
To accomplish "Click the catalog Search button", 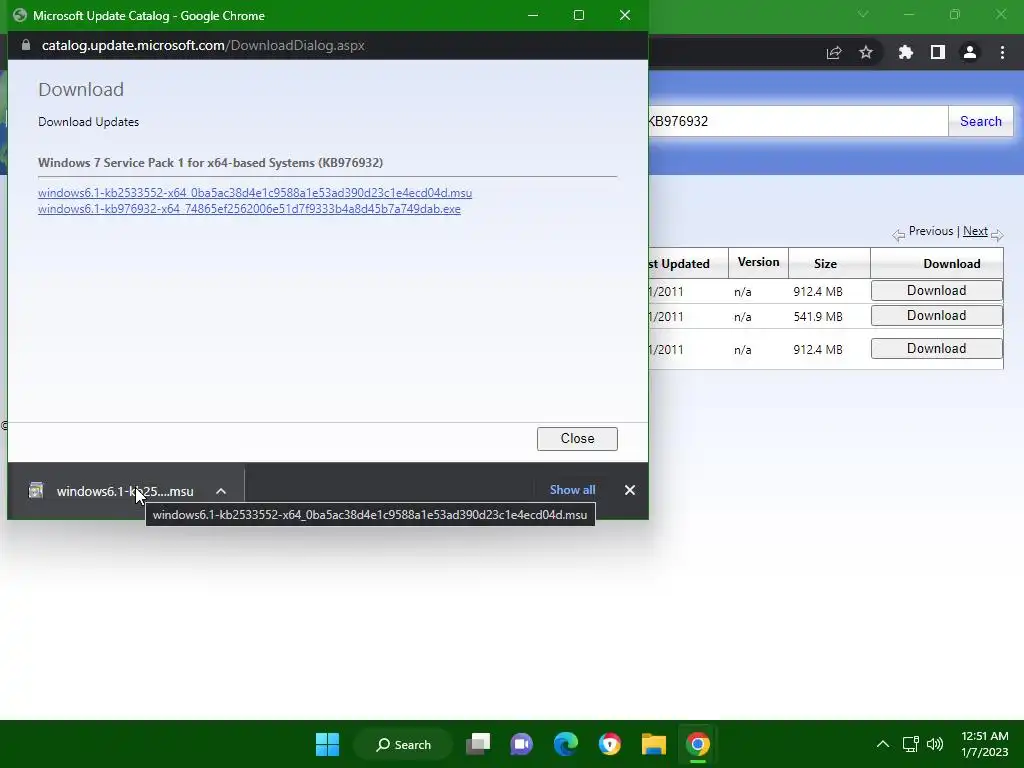I will pos(980,121).
